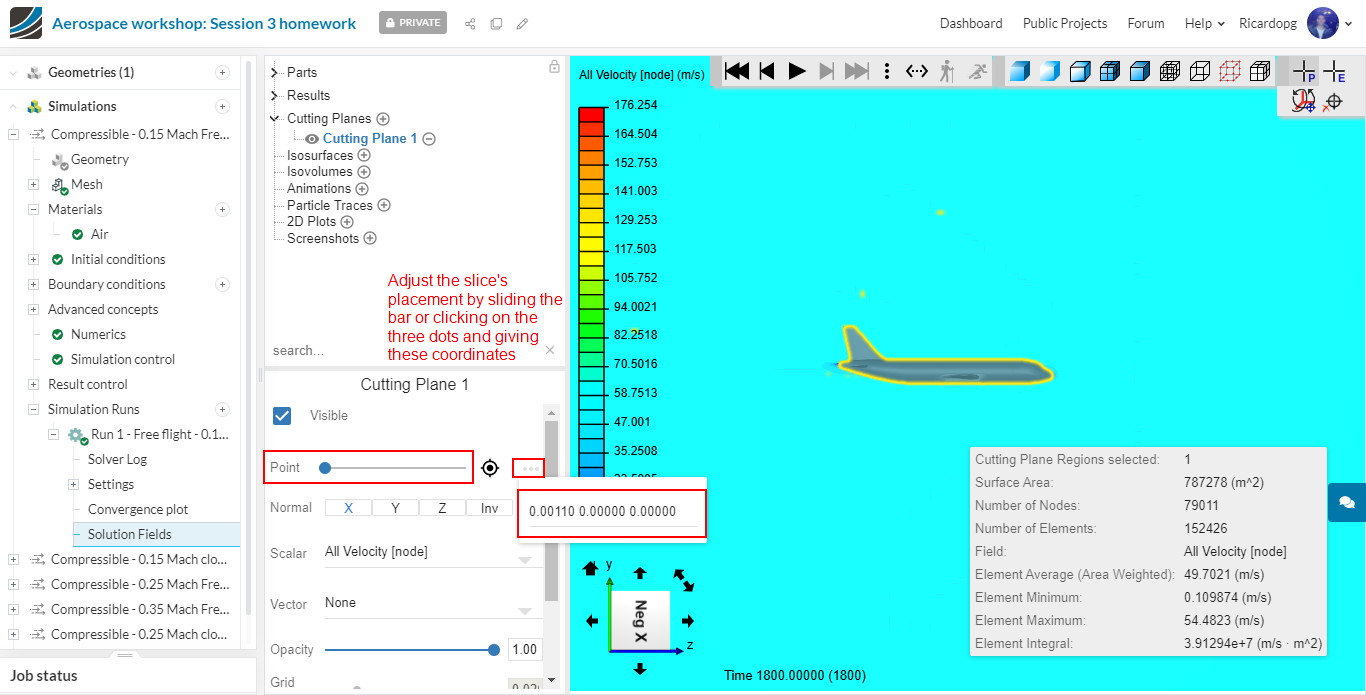Click the edit project title pencil icon

coord(522,23)
